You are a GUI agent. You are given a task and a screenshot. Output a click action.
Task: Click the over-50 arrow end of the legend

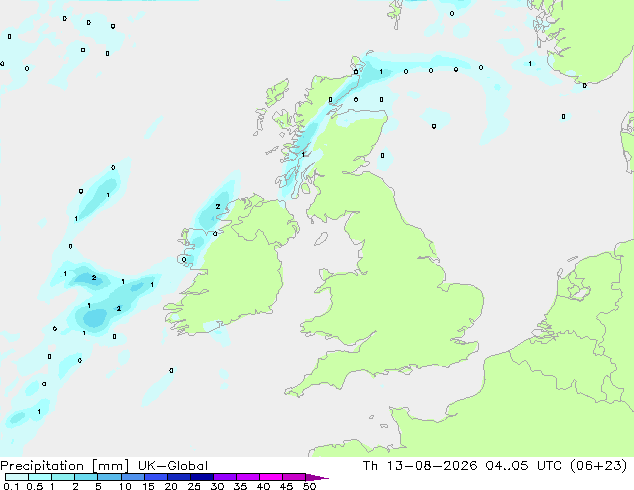point(317,477)
